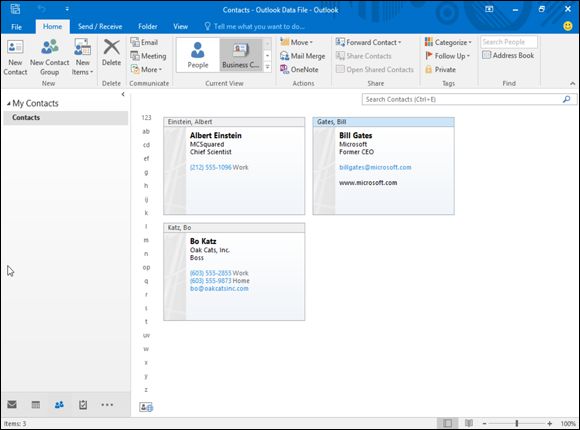Open the Address Book
580x430 pixels.
tap(508, 56)
